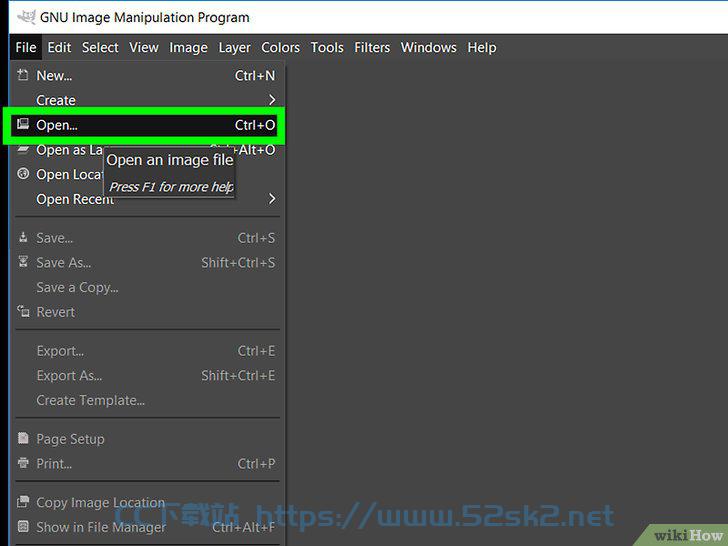Expand the Create submenu arrow

coord(272,100)
